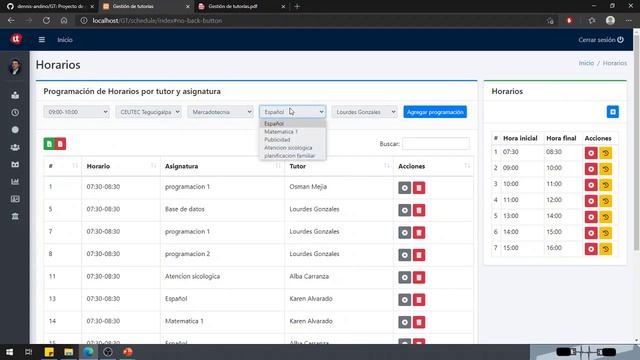Viewport: 640px width, 360px height.
Task: Collapse the Español subject dropdown
Action: point(292,112)
